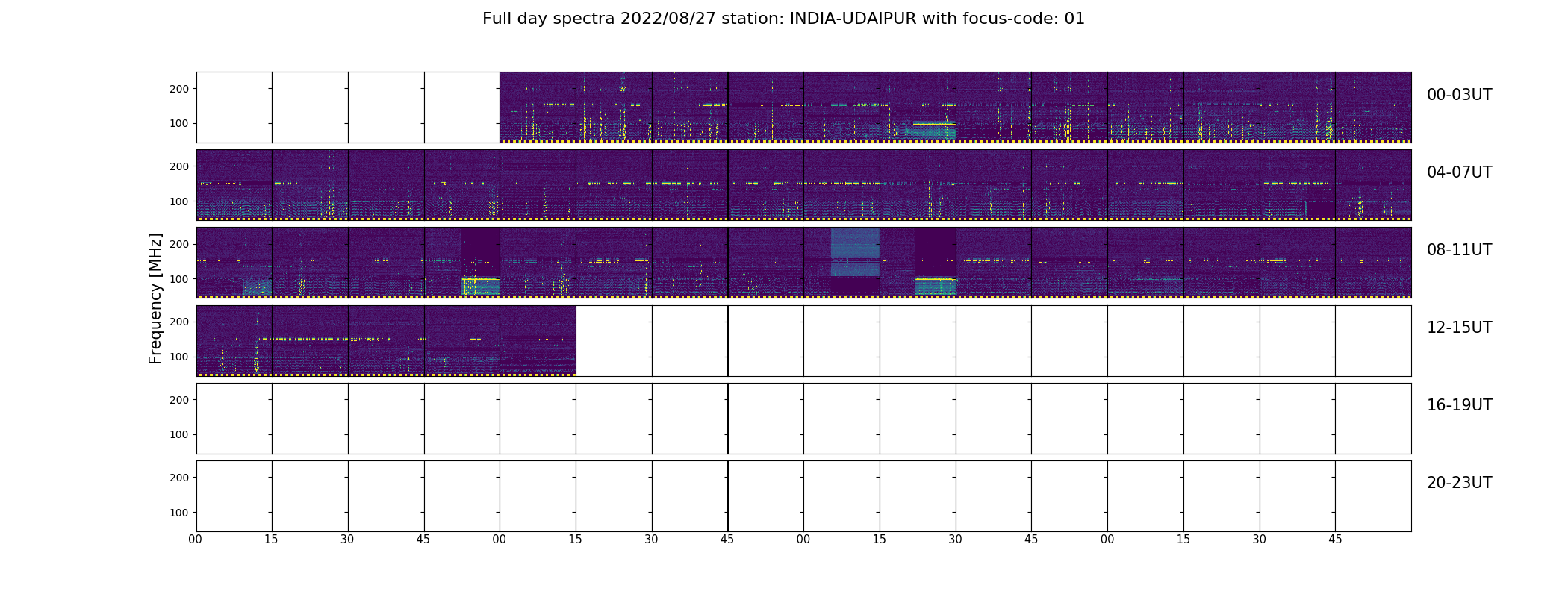Click the long yellow horizontal line in 12-15UT row
This screenshot has height=597, width=1568.
[x=303, y=339]
